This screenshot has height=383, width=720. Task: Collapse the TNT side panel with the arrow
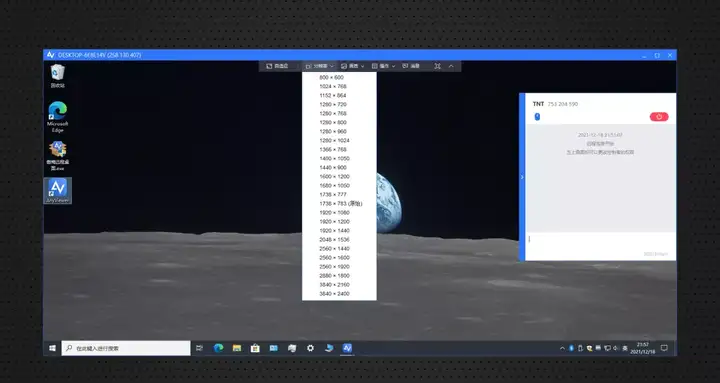(x=522, y=177)
